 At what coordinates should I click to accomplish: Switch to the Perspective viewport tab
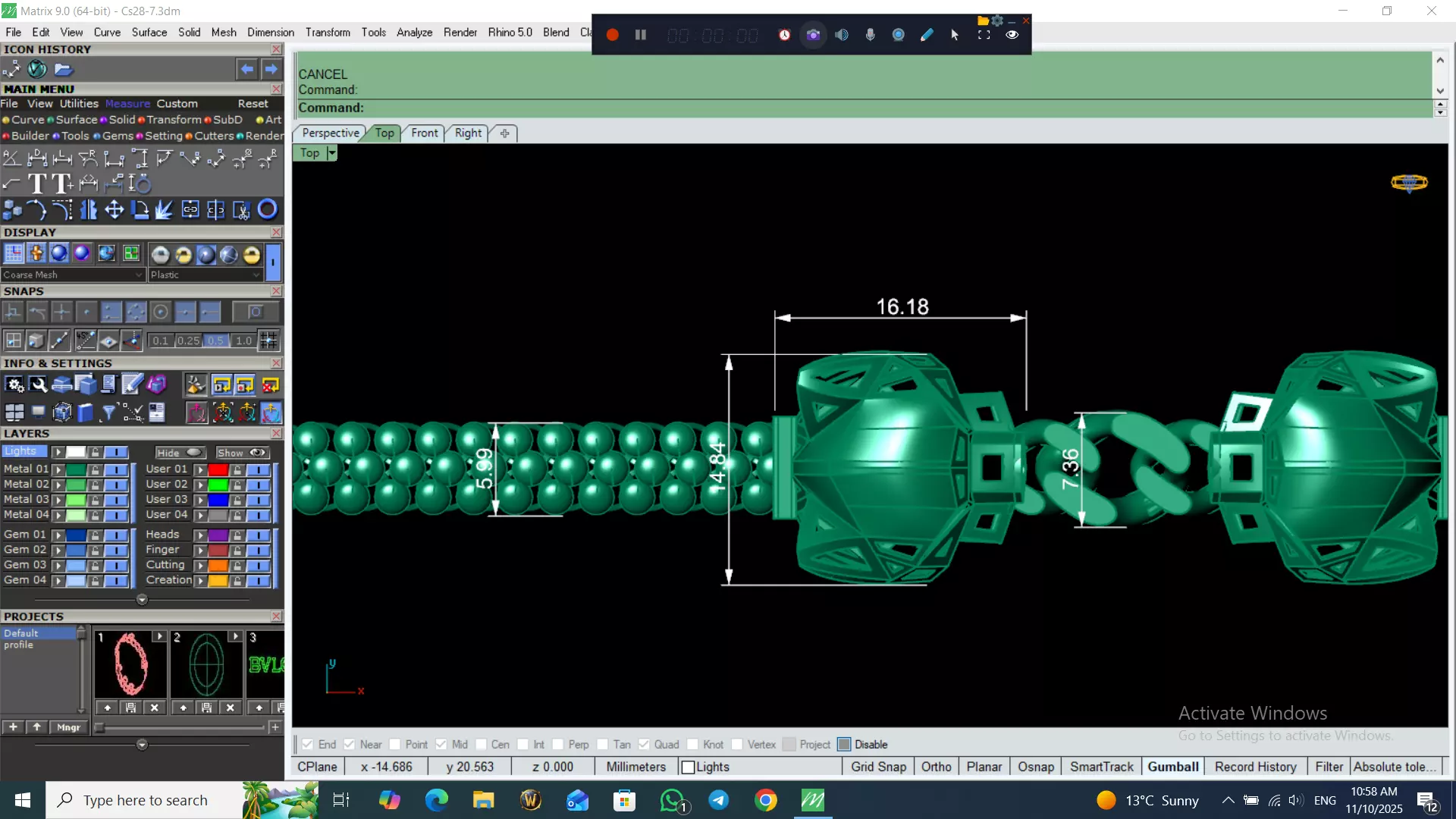coord(330,133)
